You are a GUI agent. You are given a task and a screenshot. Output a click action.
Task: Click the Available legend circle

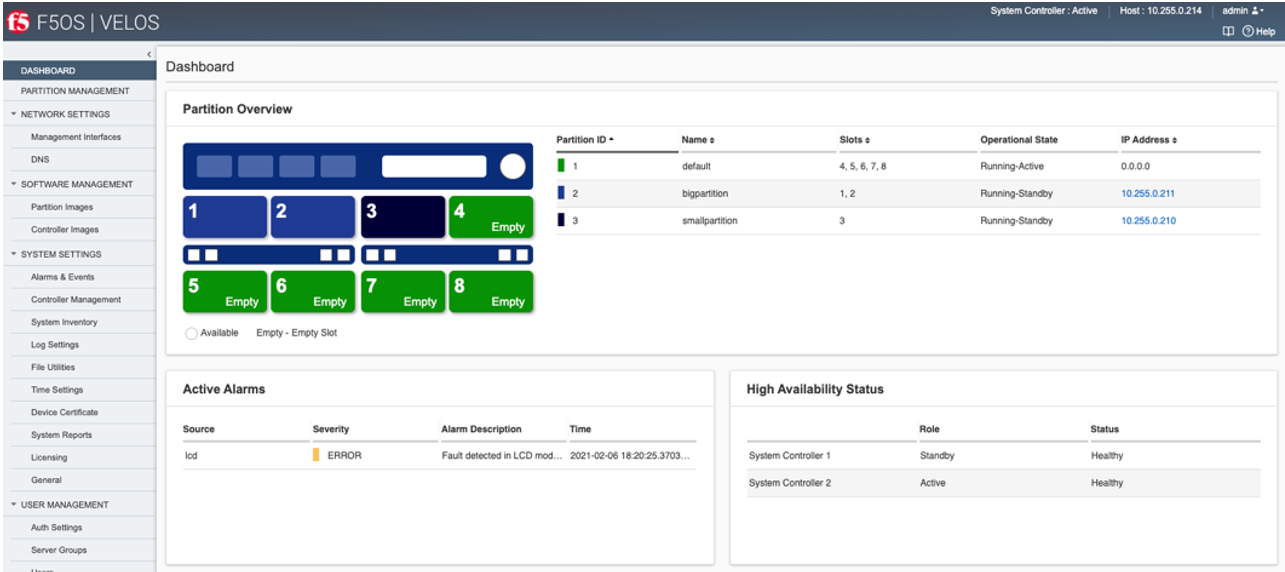(191, 333)
